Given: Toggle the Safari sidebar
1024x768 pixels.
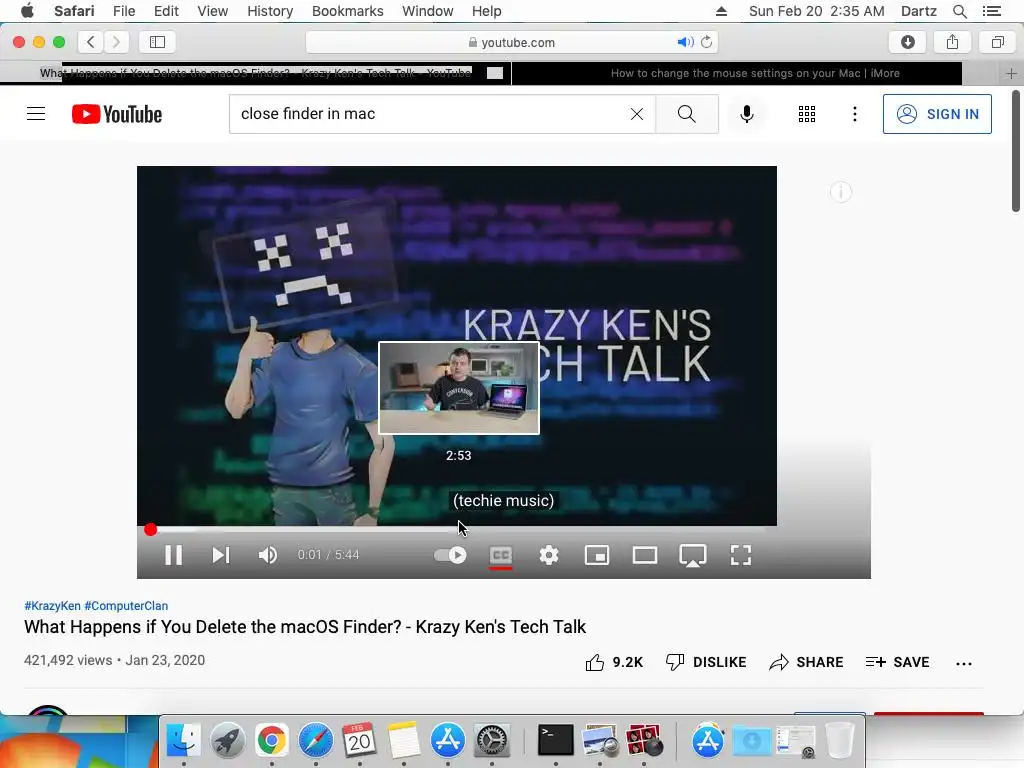Looking at the screenshot, I should (x=157, y=42).
